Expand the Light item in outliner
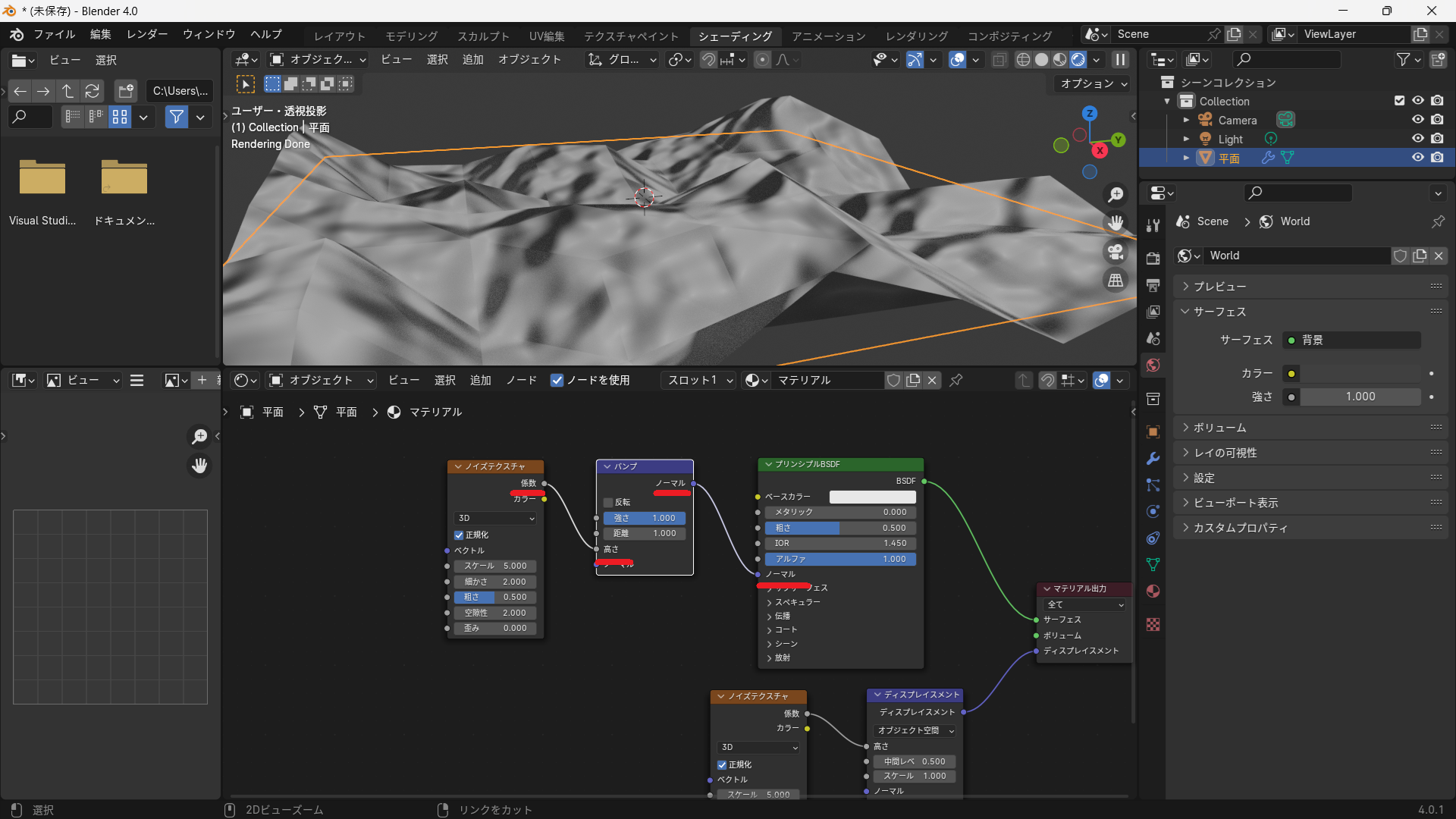The width and height of the screenshot is (1456, 819). [x=1186, y=139]
